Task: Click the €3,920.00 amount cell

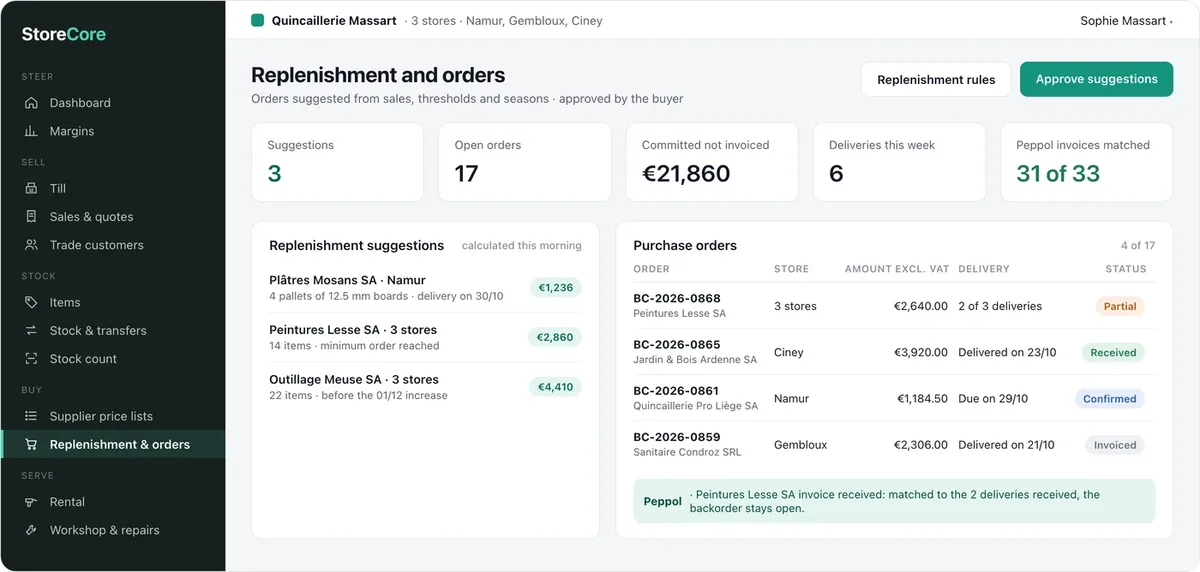Action: point(920,352)
